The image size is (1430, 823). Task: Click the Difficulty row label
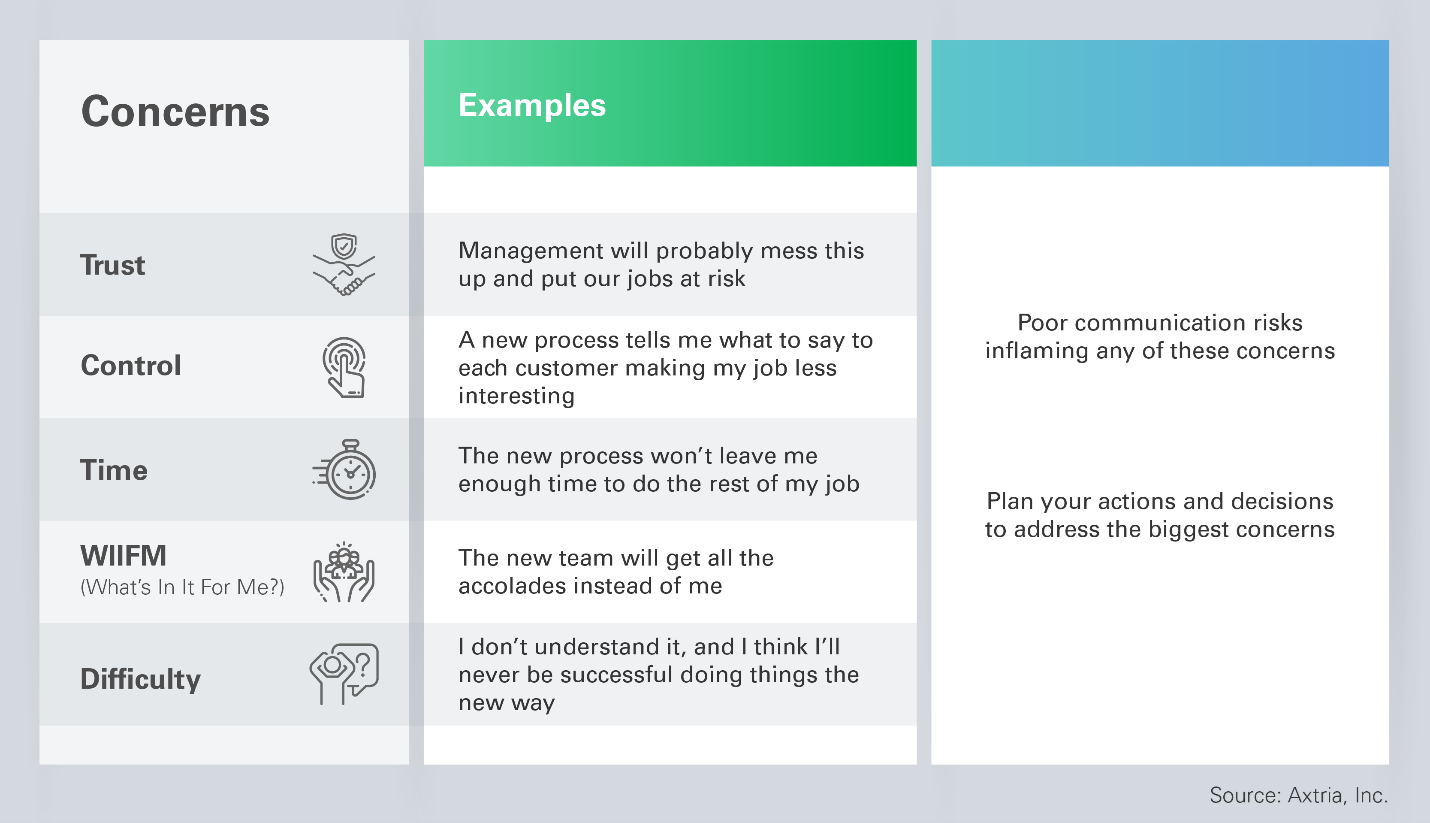coord(140,679)
